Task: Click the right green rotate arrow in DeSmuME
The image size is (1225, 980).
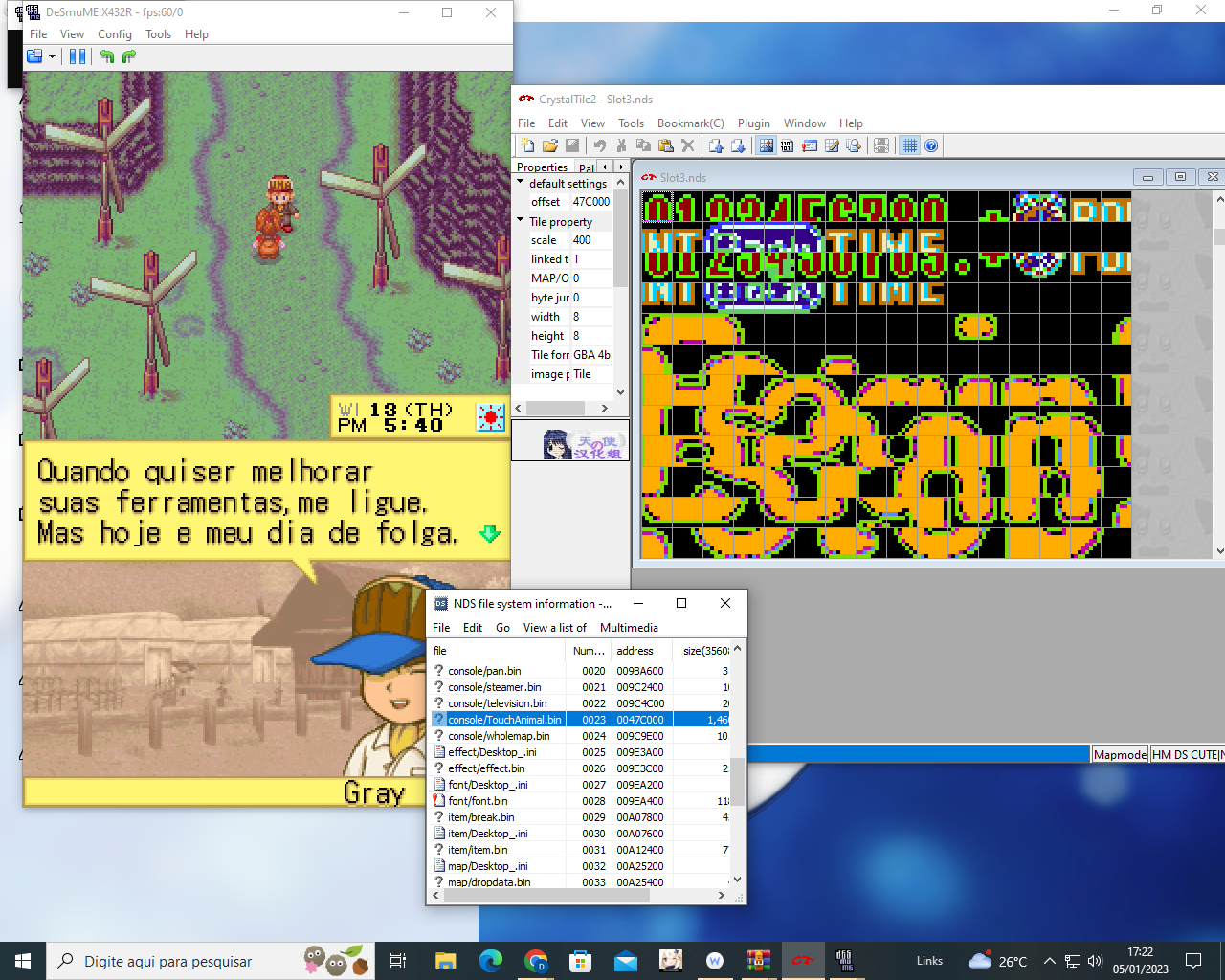Action: tap(129, 56)
